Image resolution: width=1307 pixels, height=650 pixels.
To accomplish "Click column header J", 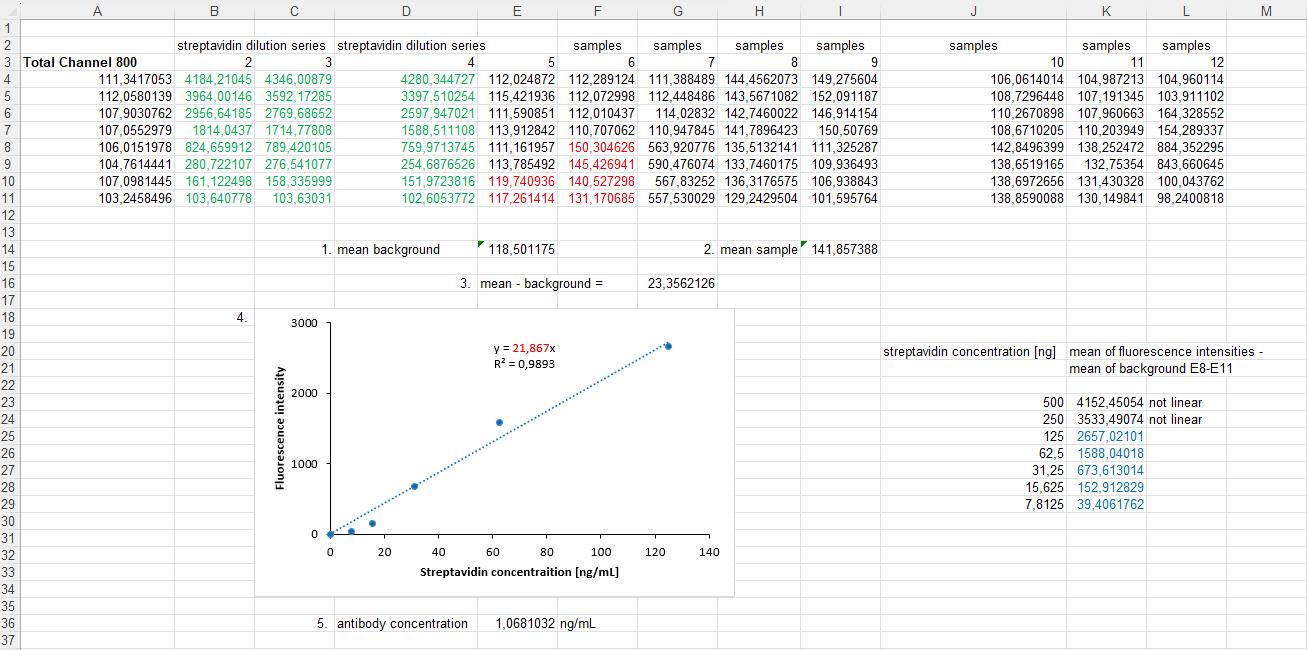I will point(972,11).
